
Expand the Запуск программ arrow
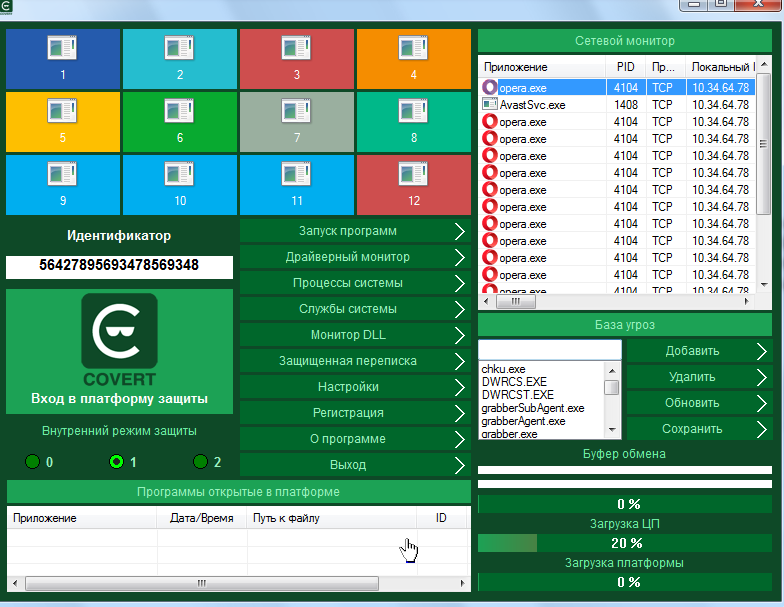point(459,231)
